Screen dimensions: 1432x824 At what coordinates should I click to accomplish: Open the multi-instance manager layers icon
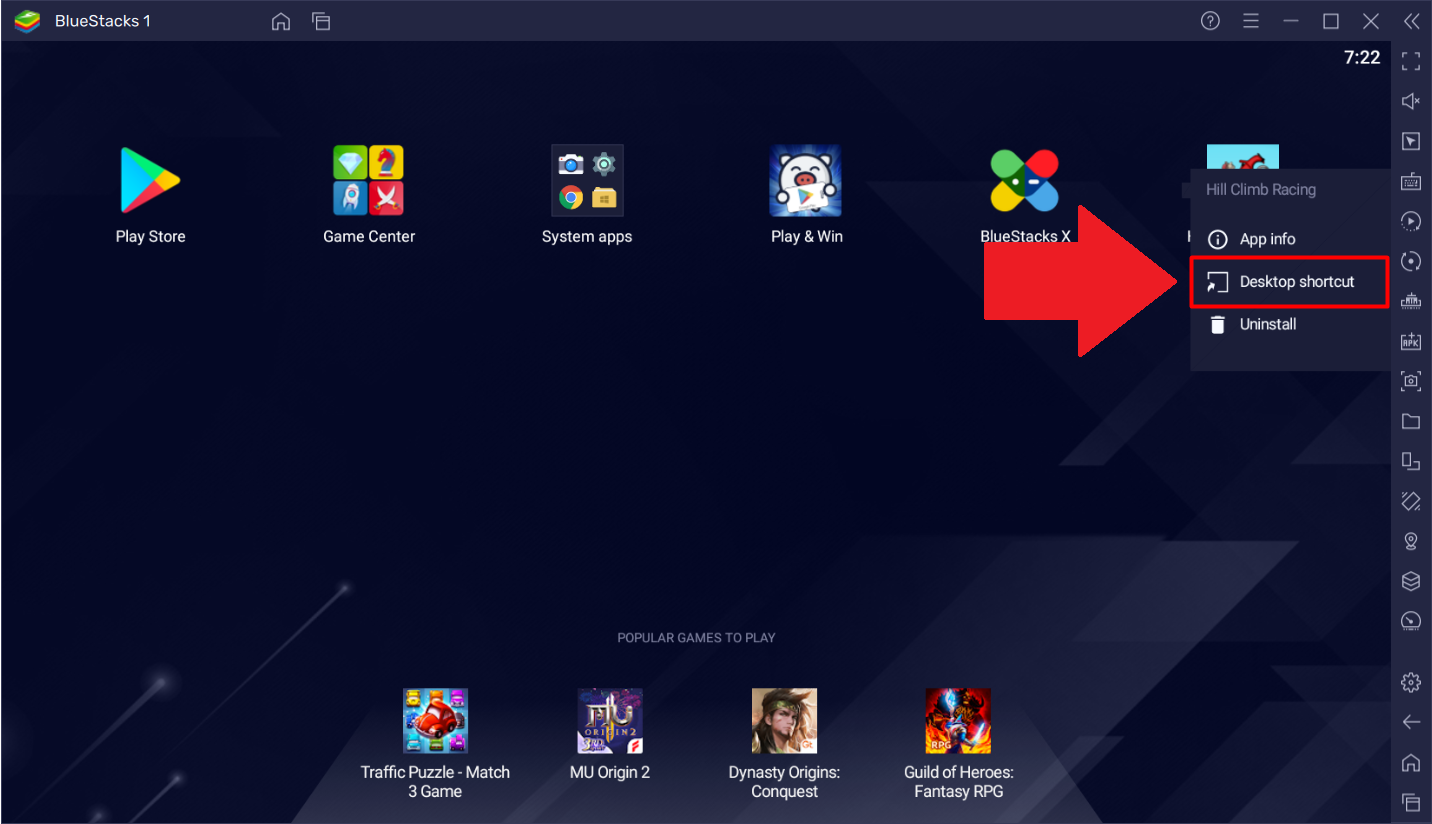[1411, 581]
